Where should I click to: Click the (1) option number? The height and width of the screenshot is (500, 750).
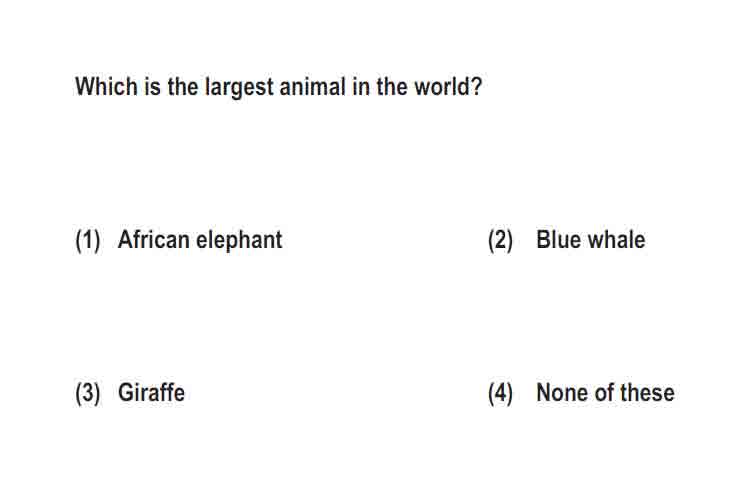tap(88, 240)
